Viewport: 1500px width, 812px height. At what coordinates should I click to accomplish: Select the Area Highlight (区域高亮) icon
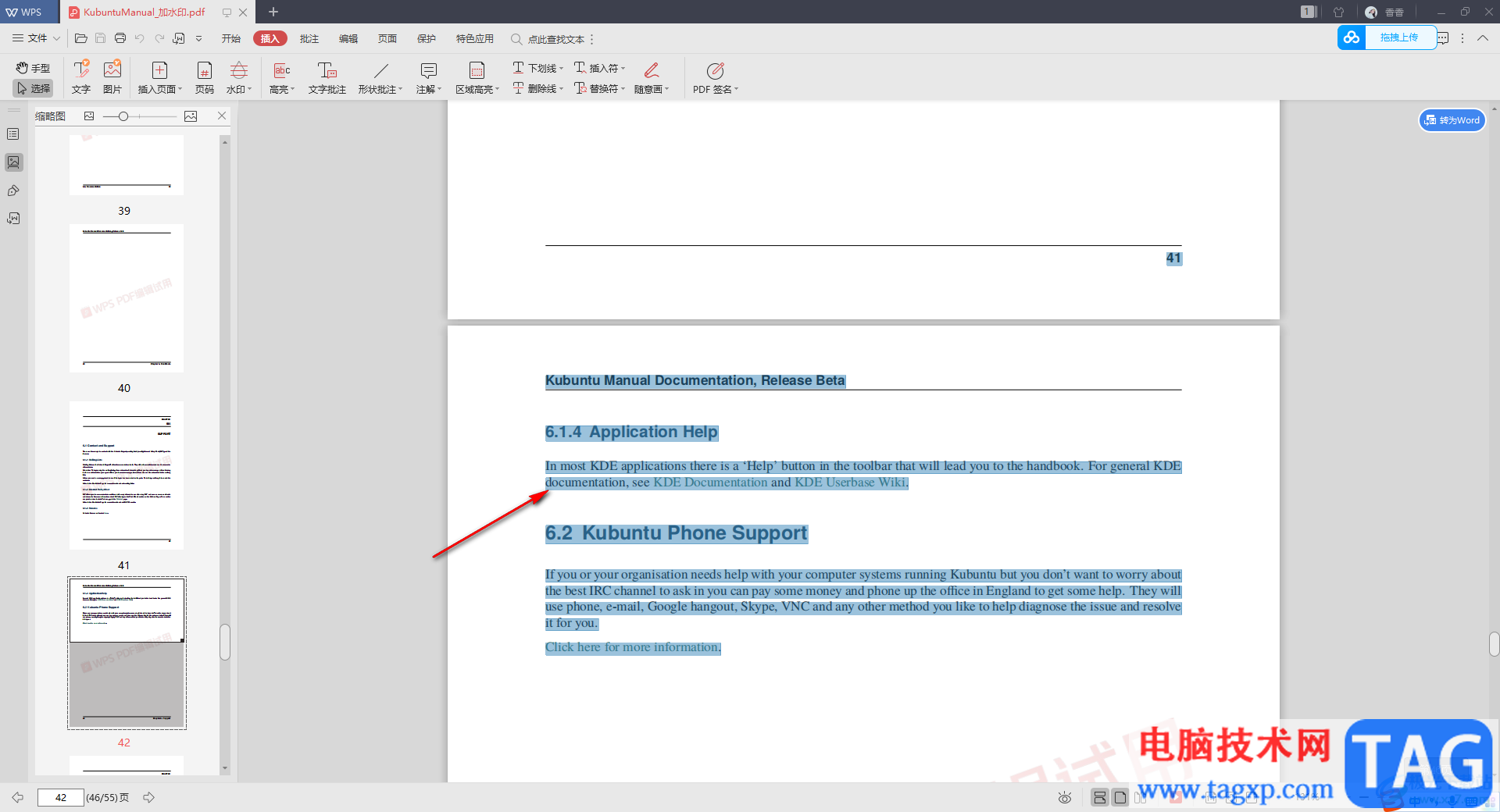pyautogui.click(x=477, y=70)
